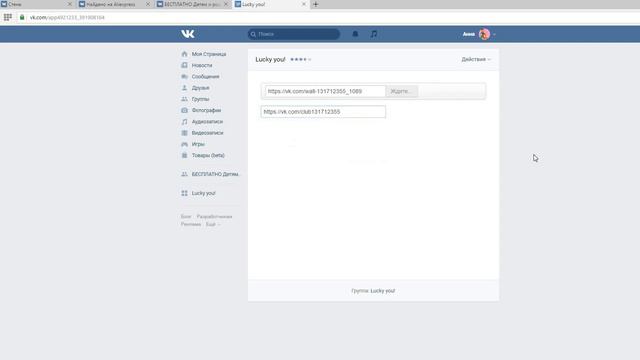The width and height of the screenshot is (640, 360).
Task: Click the Lucky you! app grid icon
Action: [184, 193]
